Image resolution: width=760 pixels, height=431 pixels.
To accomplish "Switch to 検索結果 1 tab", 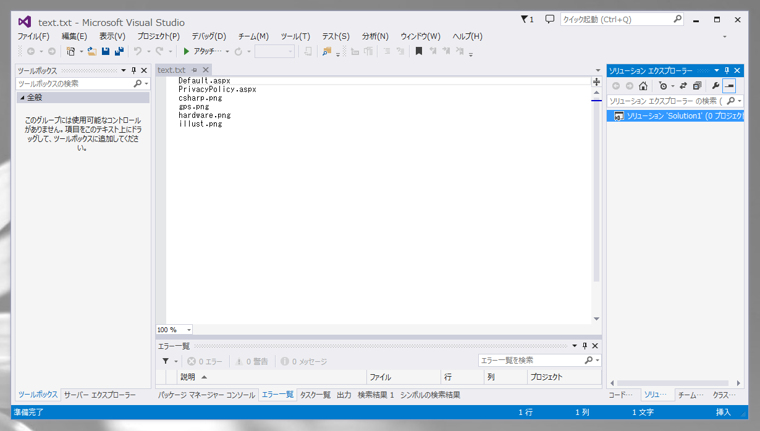I will (x=376, y=395).
